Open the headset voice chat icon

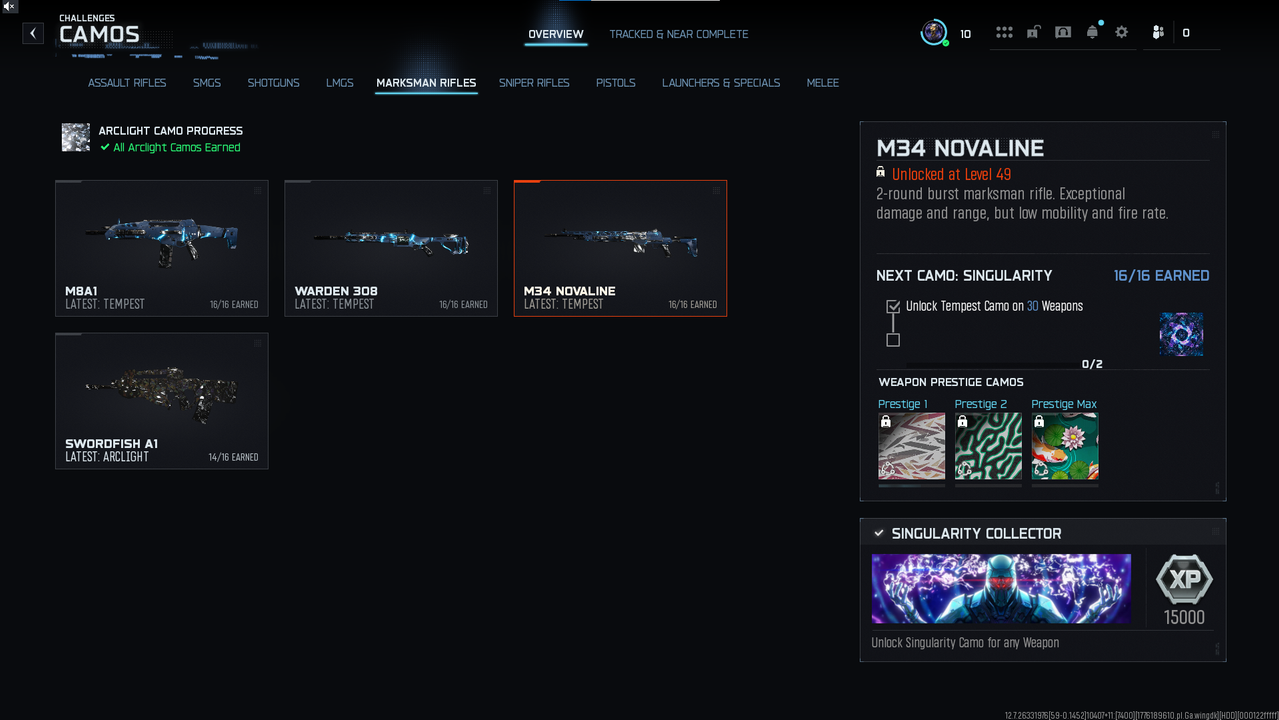(x=1063, y=33)
